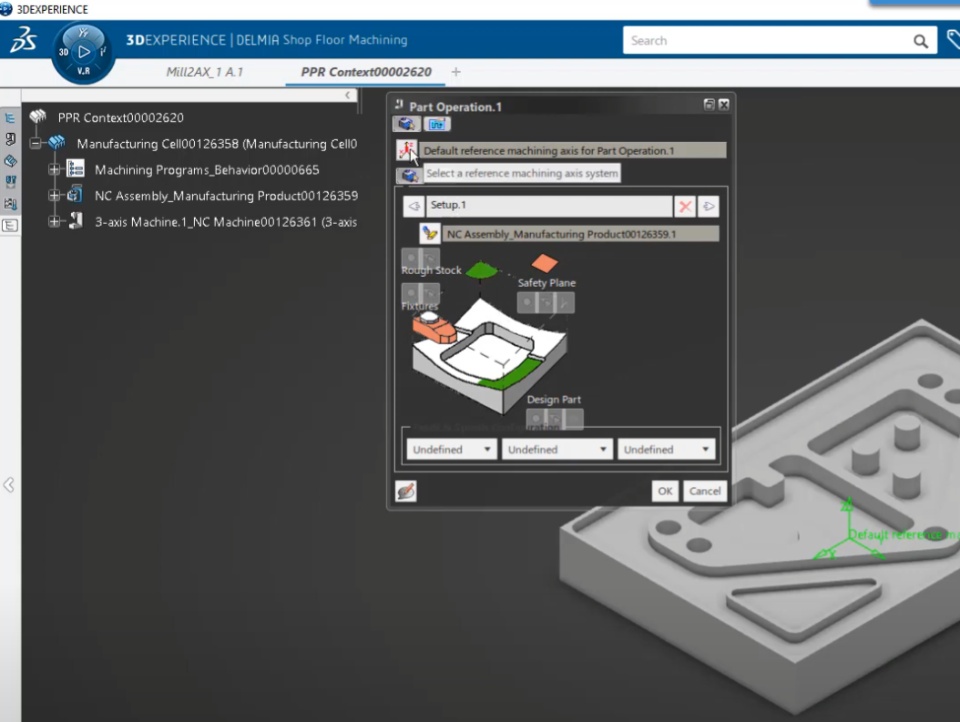The height and width of the screenshot is (722, 960).
Task: Click the second left sidebar icon
Action: [10, 140]
